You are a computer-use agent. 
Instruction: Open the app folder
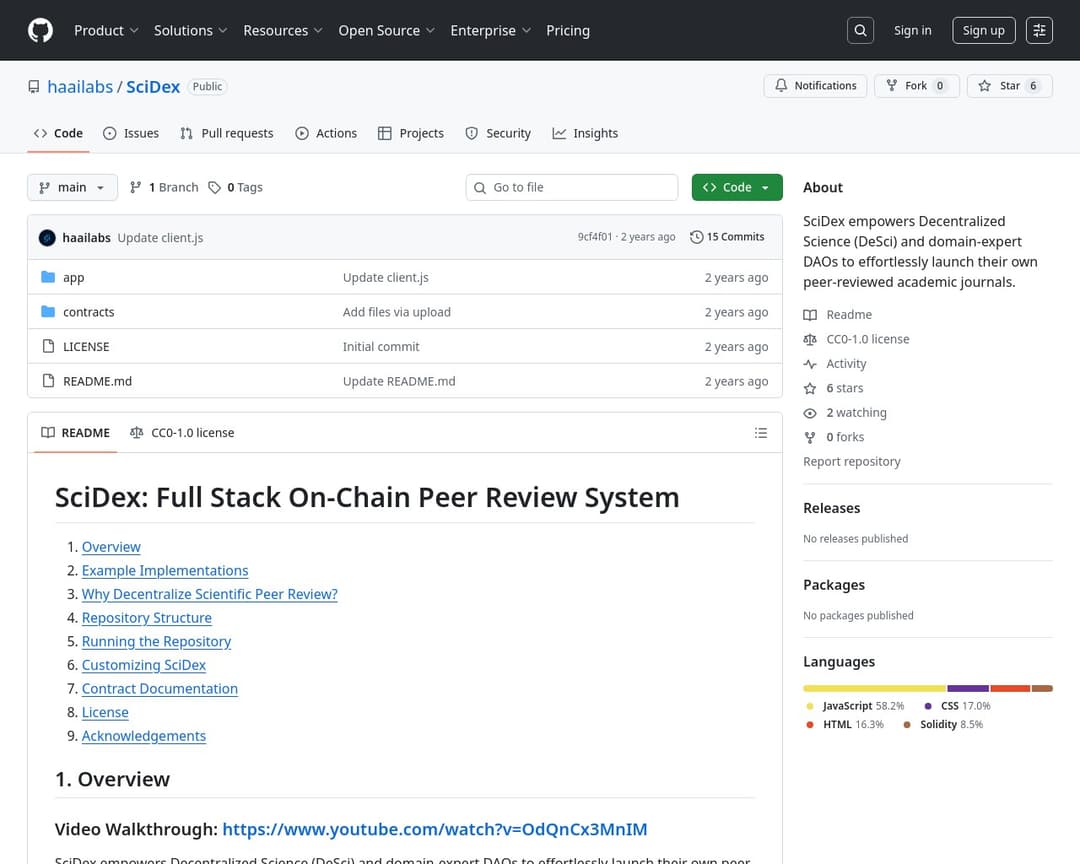73,278
